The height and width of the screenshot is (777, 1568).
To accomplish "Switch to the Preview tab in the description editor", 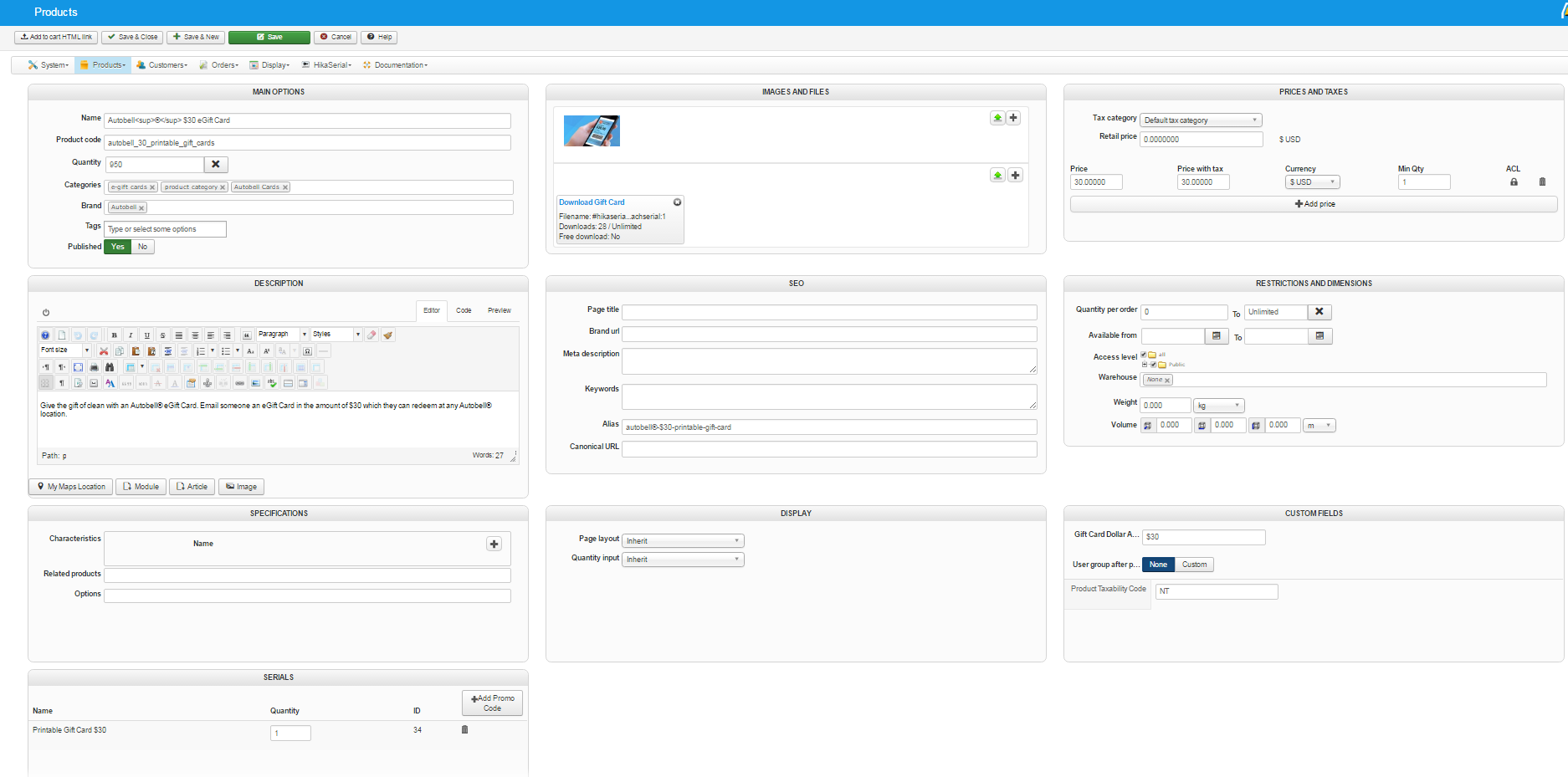I will tap(500, 311).
